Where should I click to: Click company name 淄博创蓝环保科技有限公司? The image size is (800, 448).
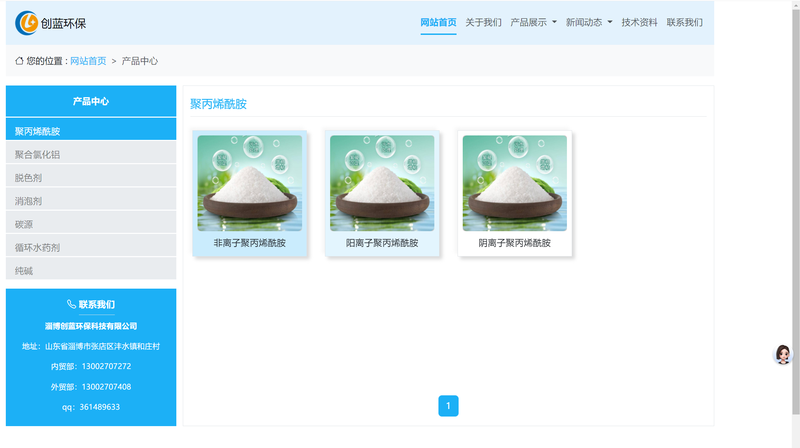pyautogui.click(x=91, y=326)
